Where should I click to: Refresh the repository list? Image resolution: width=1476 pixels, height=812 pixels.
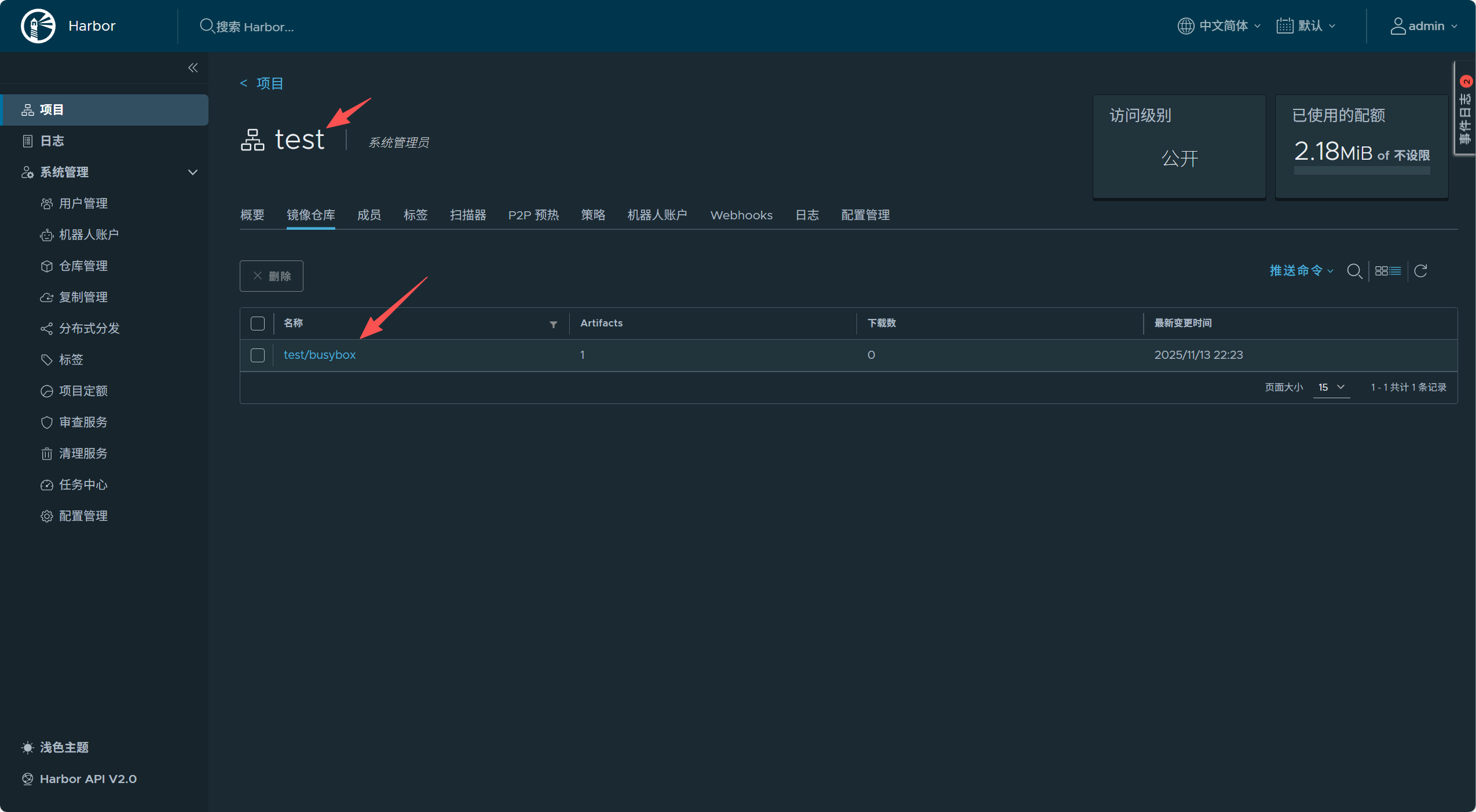coord(1420,271)
